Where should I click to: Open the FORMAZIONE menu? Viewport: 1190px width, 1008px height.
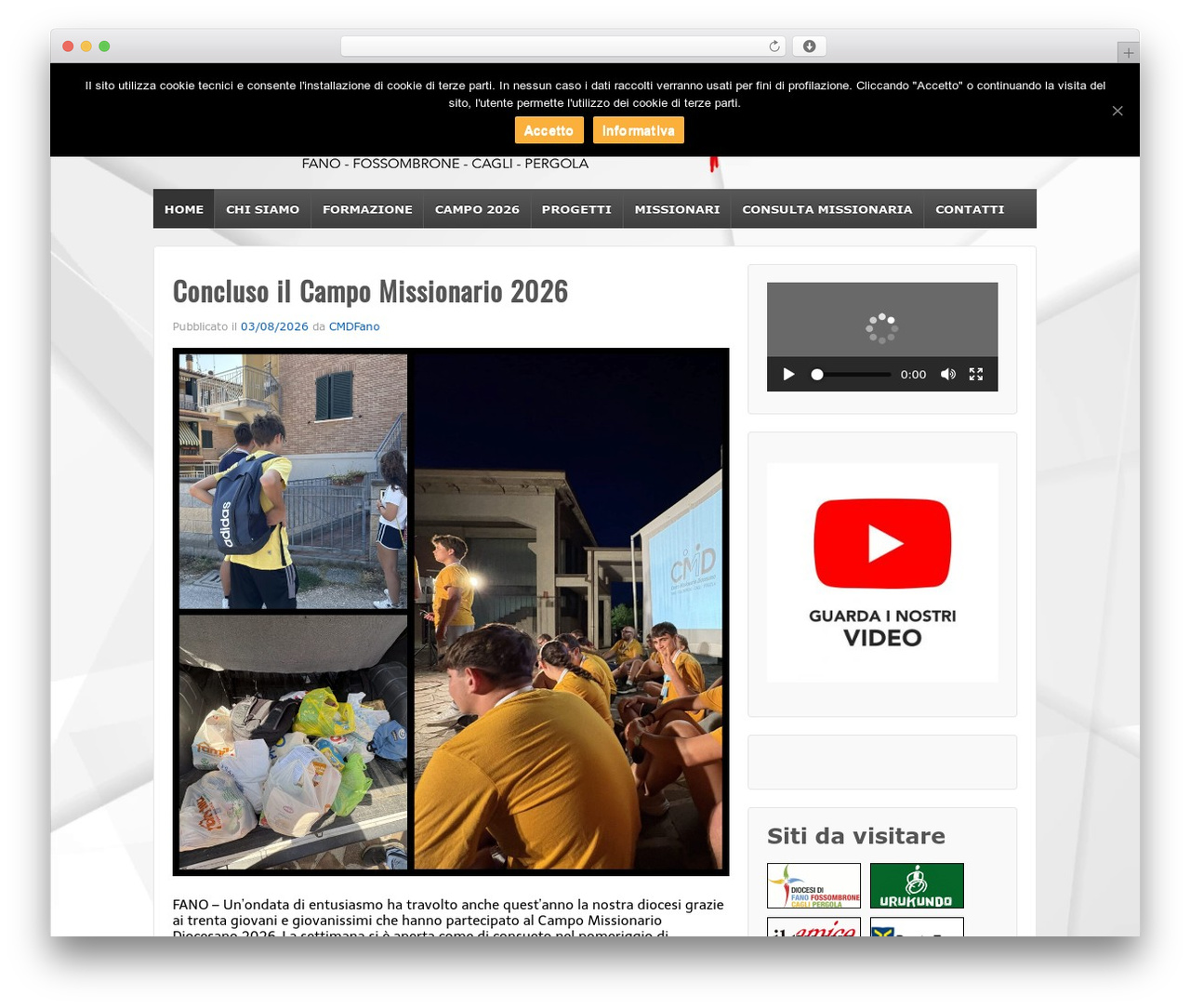point(367,209)
